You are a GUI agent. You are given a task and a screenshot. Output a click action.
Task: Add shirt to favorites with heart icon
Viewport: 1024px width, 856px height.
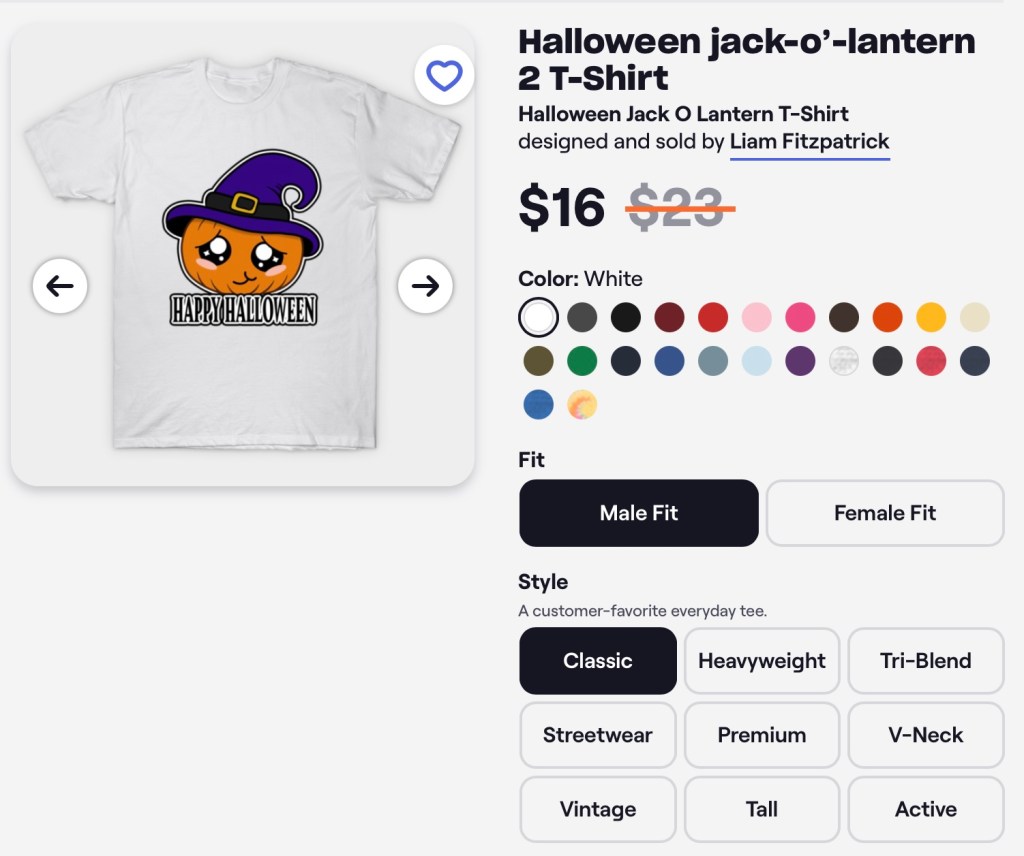[444, 76]
